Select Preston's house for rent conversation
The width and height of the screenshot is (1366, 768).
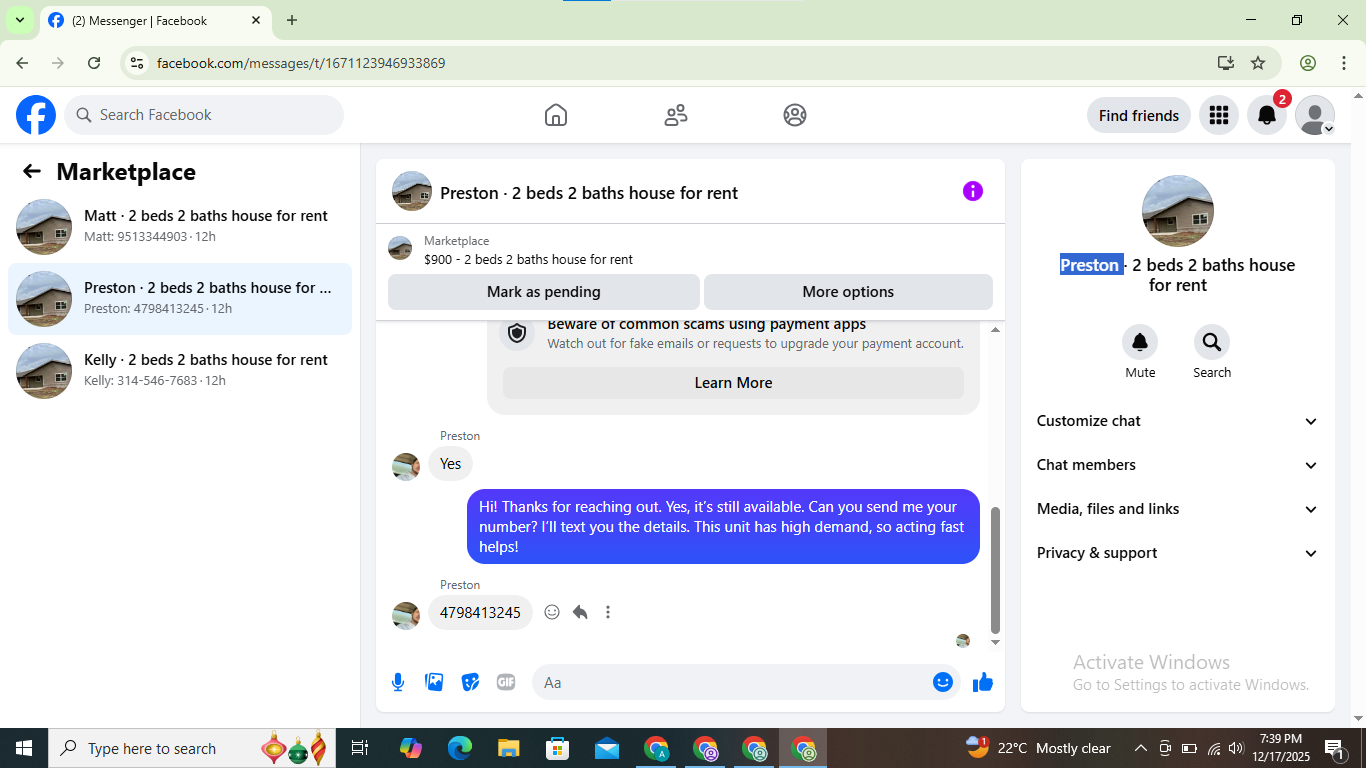(180, 299)
